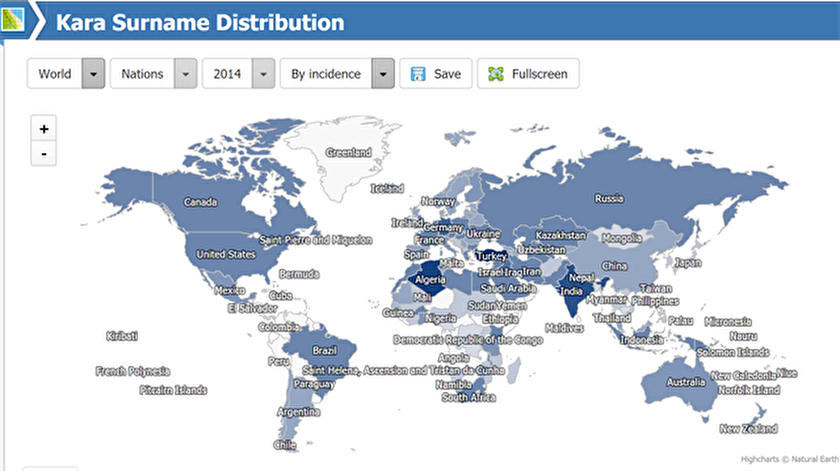Viewport: 840px width, 471px height.
Task: Select the Paraguay label
Action: point(314,384)
